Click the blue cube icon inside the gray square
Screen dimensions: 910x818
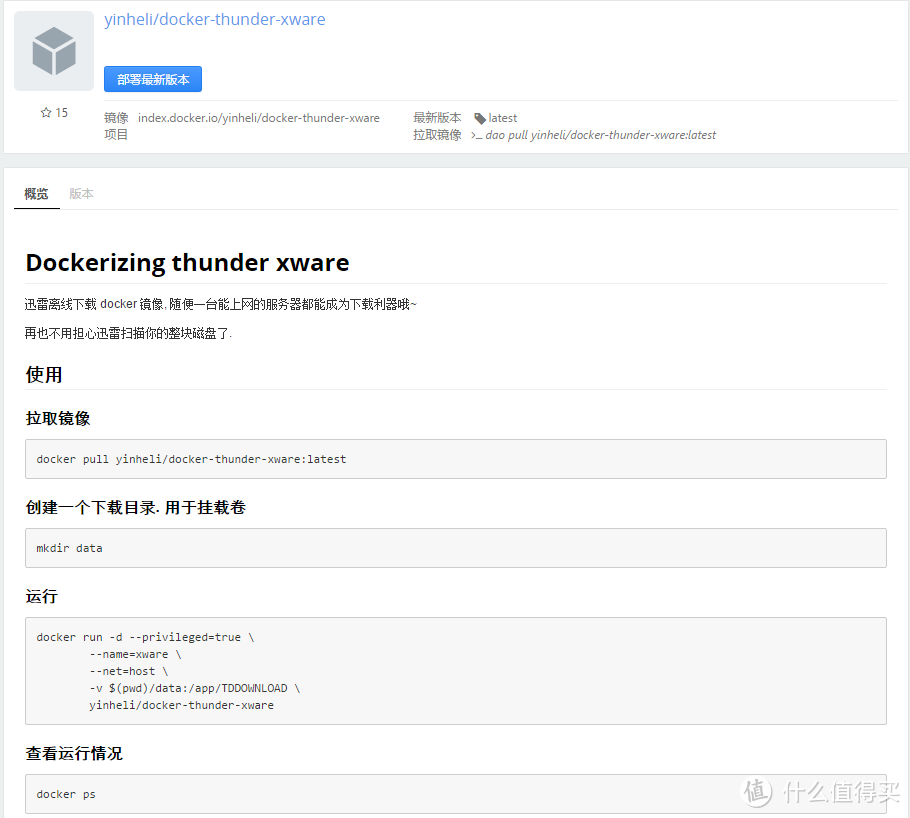coord(53,50)
